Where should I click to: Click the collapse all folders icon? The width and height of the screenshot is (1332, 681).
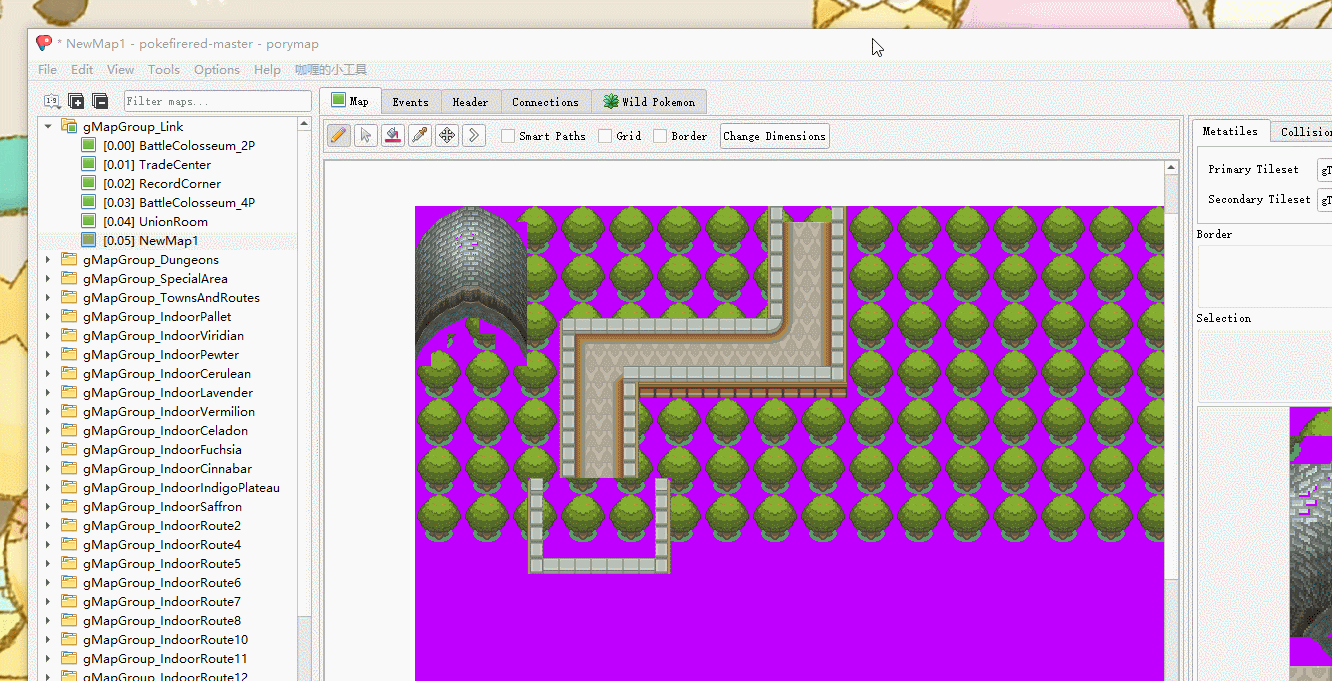(x=100, y=101)
